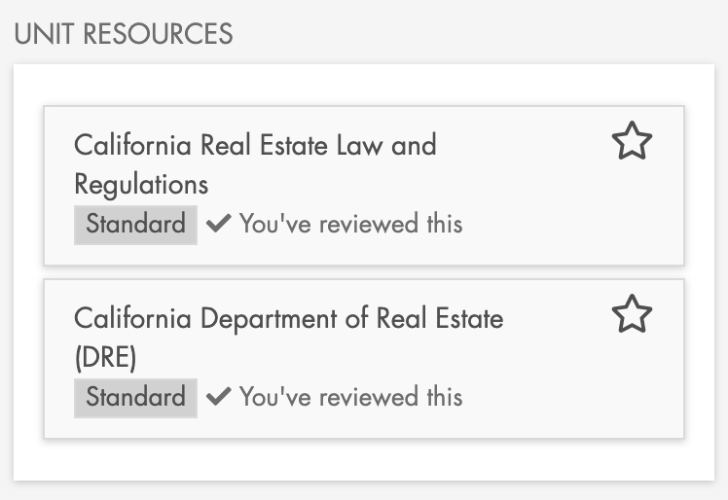The height and width of the screenshot is (500, 728).
Task: Click the white panel area below the DRE card
Action: [x=364, y=460]
